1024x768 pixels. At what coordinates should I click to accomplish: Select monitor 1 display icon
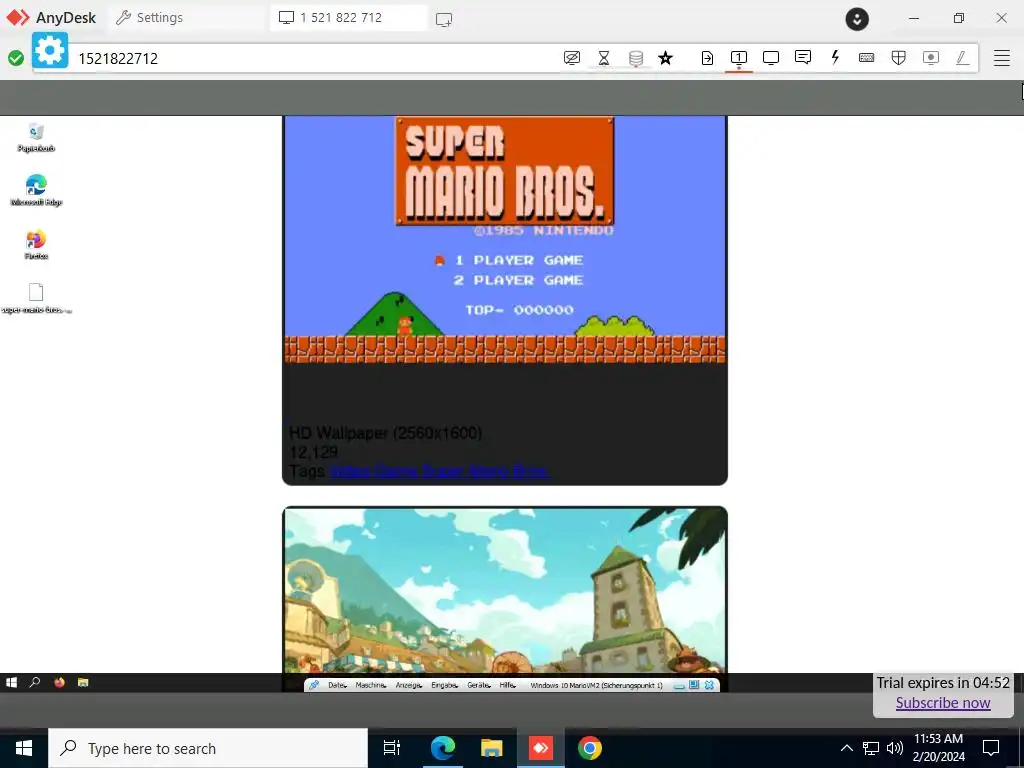point(739,58)
